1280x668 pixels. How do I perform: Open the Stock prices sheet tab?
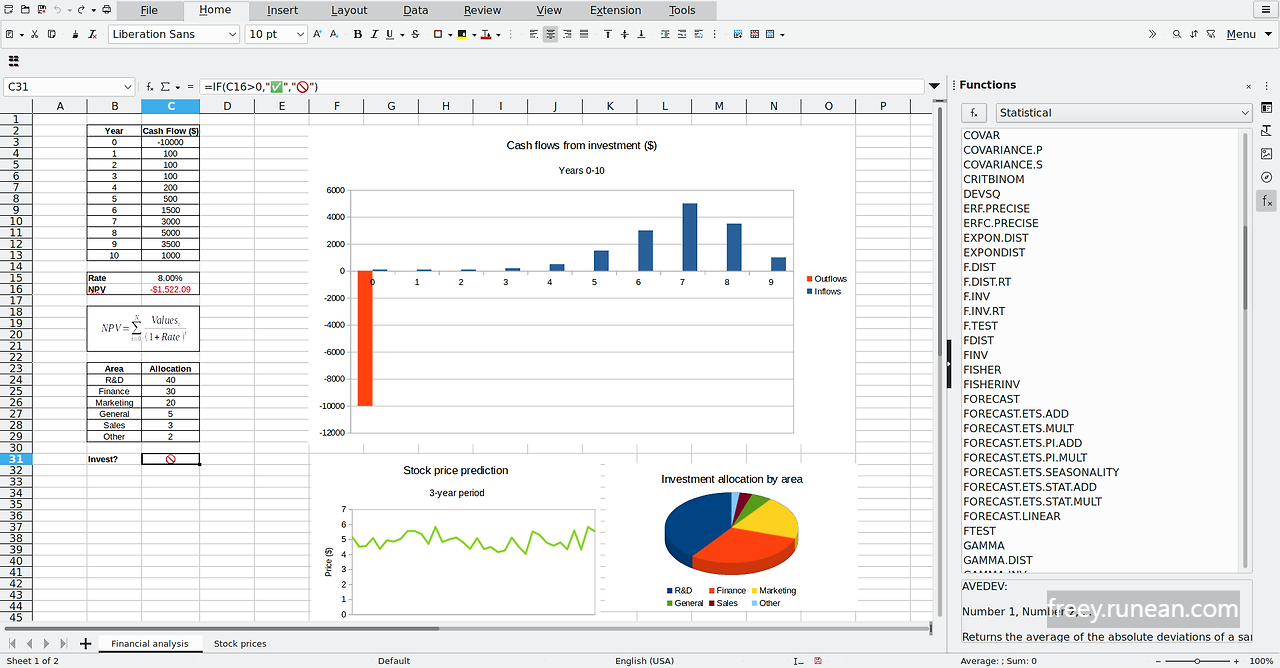239,643
